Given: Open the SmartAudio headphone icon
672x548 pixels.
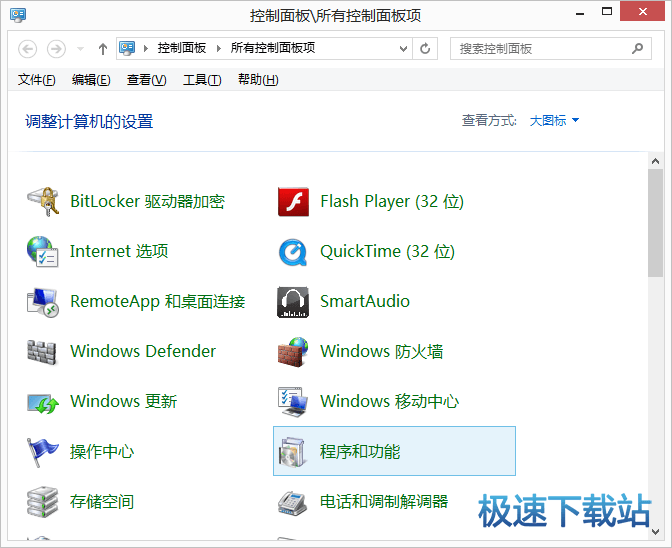Looking at the screenshot, I should (x=293, y=302).
